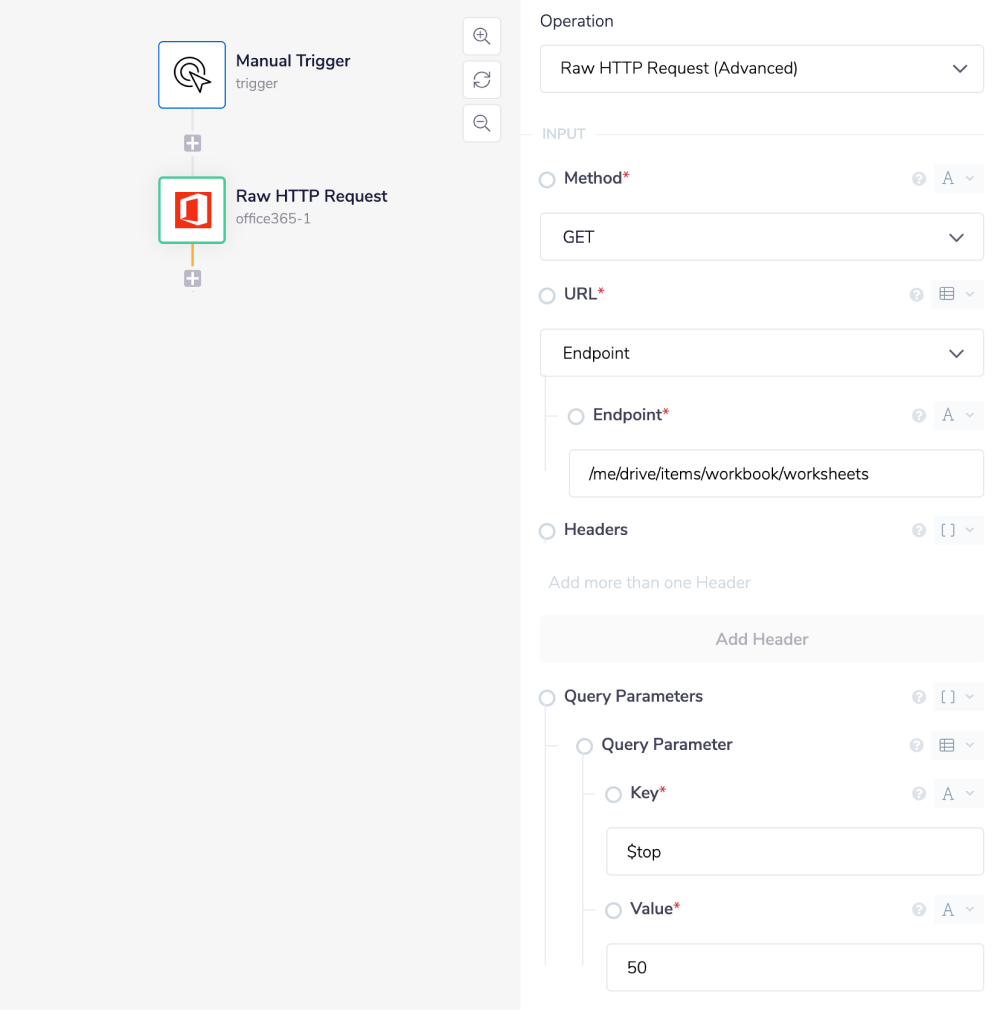
Task: Toggle the Query Parameters radio circle
Action: coord(547,698)
